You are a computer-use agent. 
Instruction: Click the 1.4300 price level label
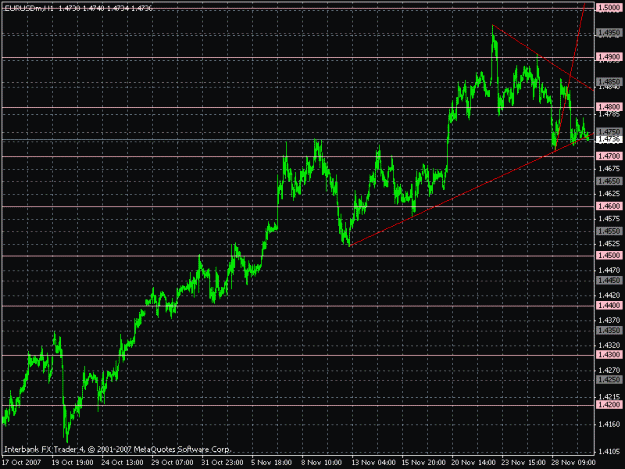coord(609,355)
